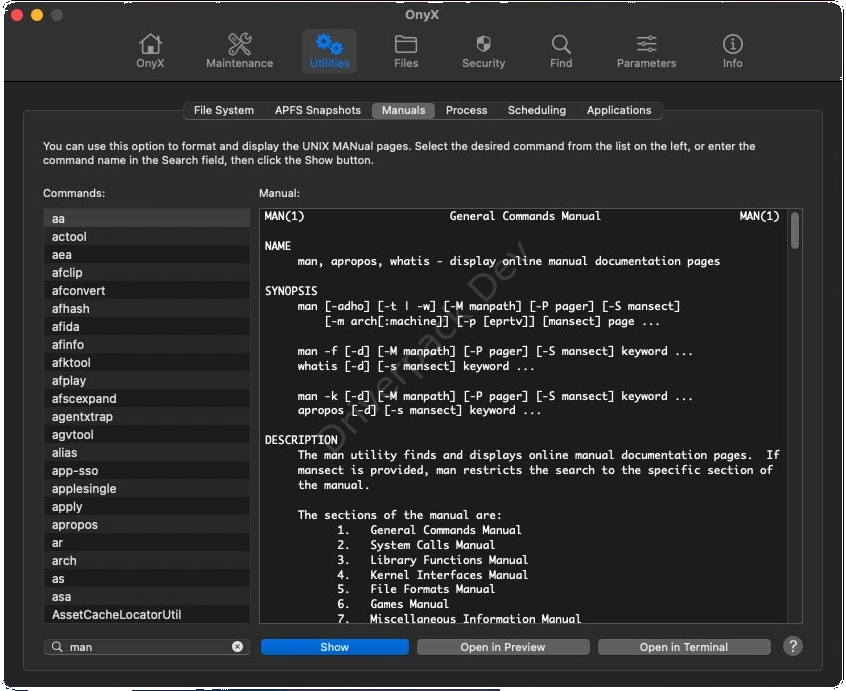Viewport: 846px width, 691px height.
Task: Select the afida command
Action: (147, 326)
